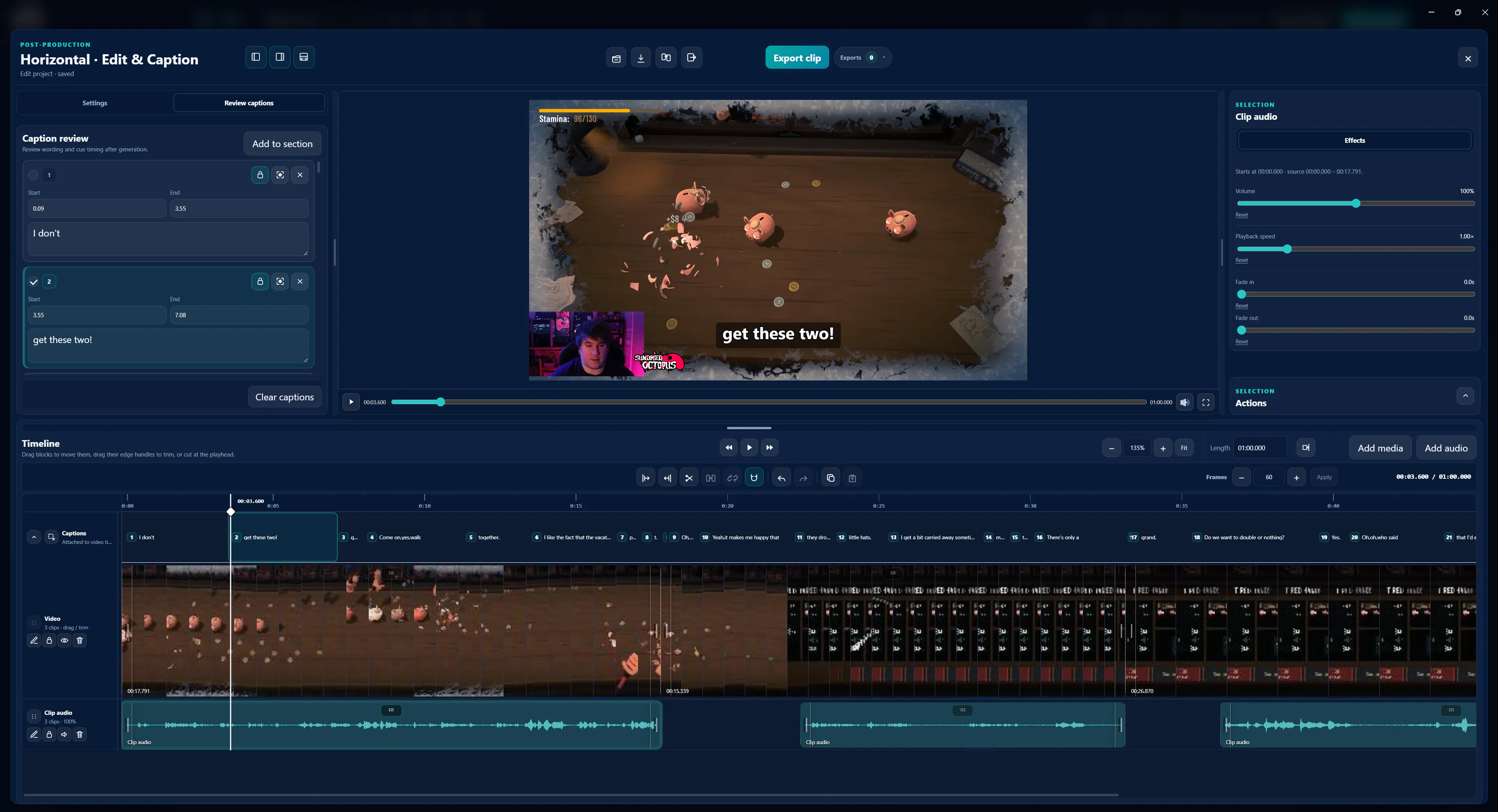The height and width of the screenshot is (812, 1498).
Task: Increase the Frames value with plus
Action: (1296, 478)
